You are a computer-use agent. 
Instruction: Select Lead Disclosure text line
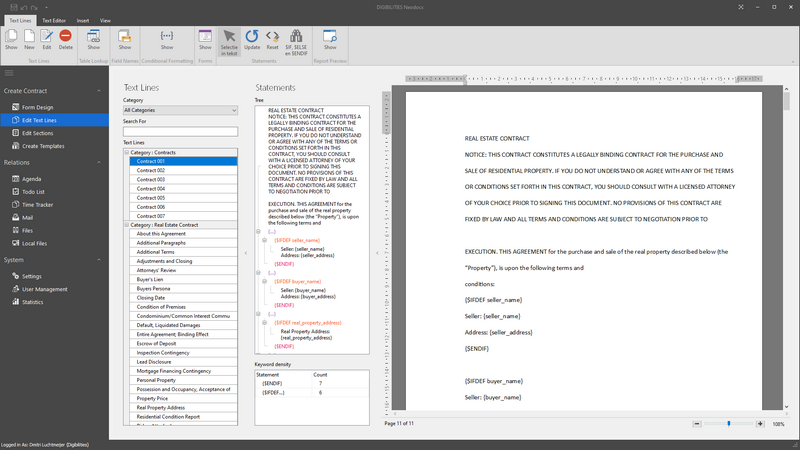click(183, 362)
